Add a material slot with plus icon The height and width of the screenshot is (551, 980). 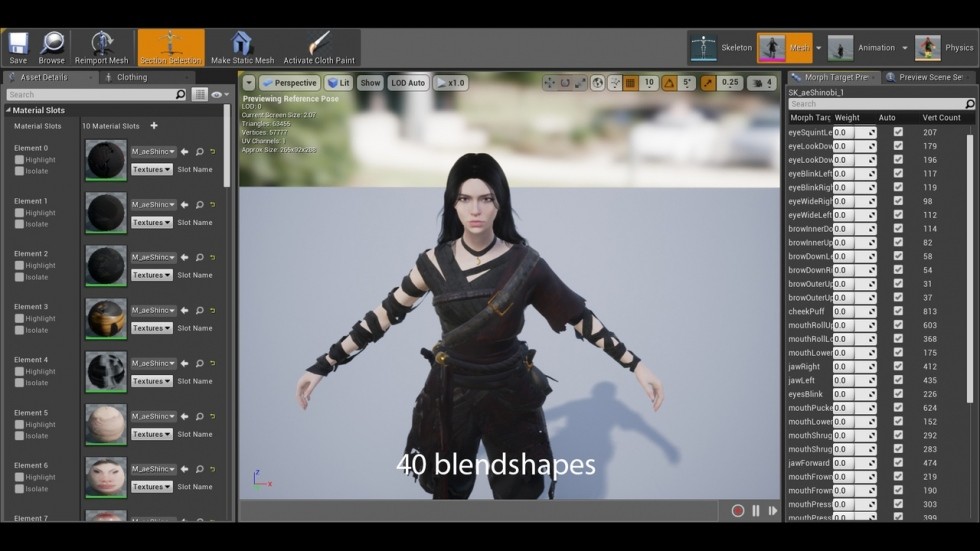pyautogui.click(x=154, y=126)
